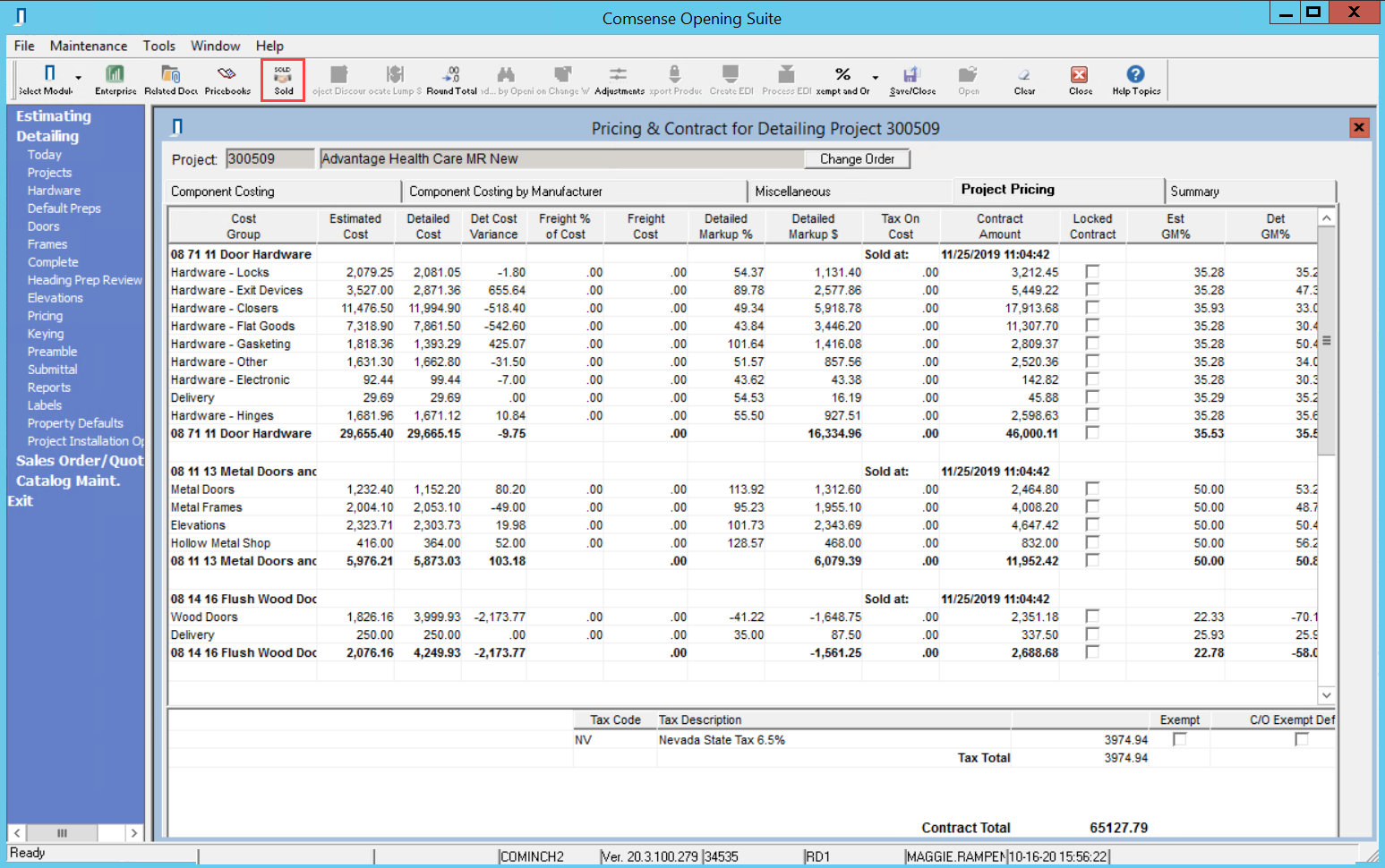
Task: Toggle Locked Contract for Hardware - Flat Goods
Action: pos(1092,325)
